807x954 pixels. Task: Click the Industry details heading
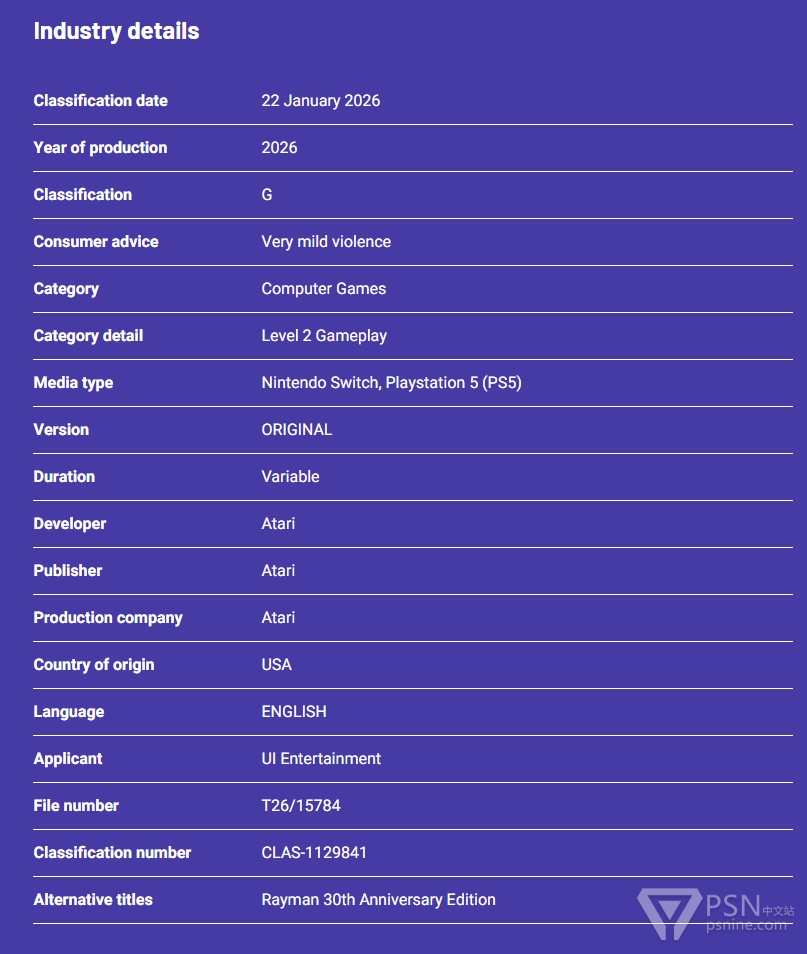click(x=116, y=31)
